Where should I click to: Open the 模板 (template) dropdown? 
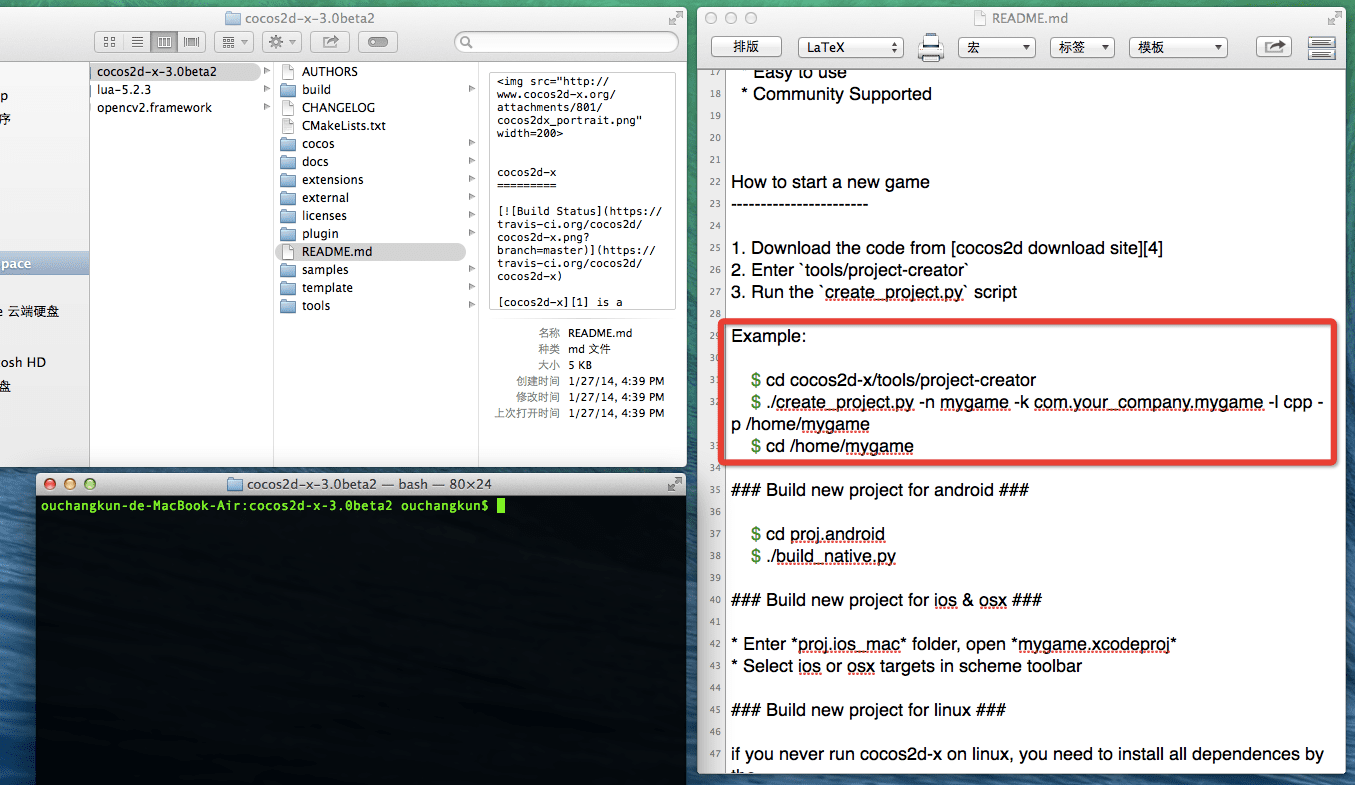1177,47
